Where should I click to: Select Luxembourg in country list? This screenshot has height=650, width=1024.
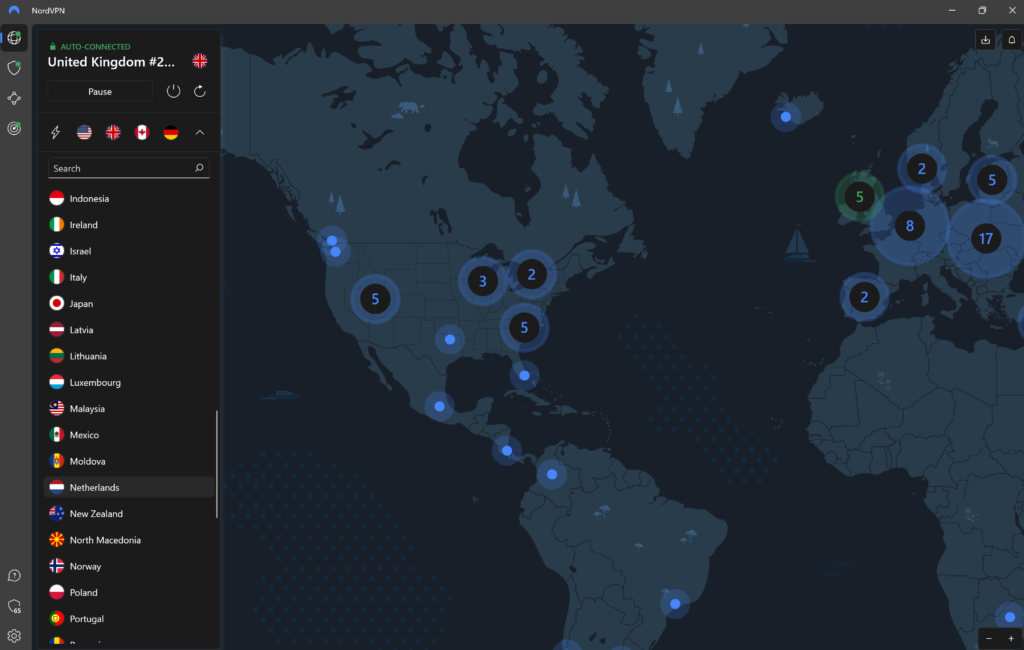(x=129, y=382)
